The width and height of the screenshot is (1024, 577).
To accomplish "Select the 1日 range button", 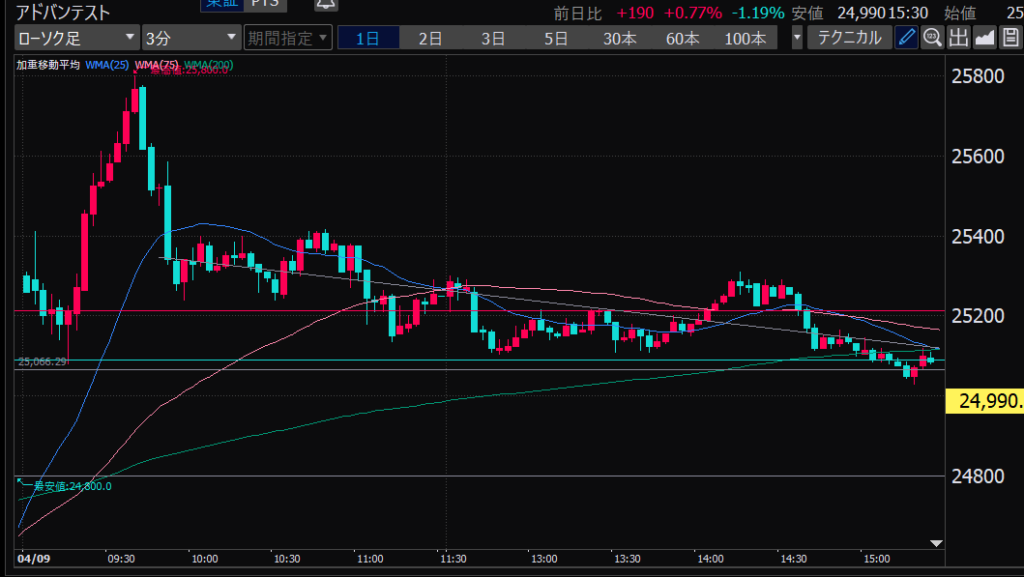I will point(367,39).
